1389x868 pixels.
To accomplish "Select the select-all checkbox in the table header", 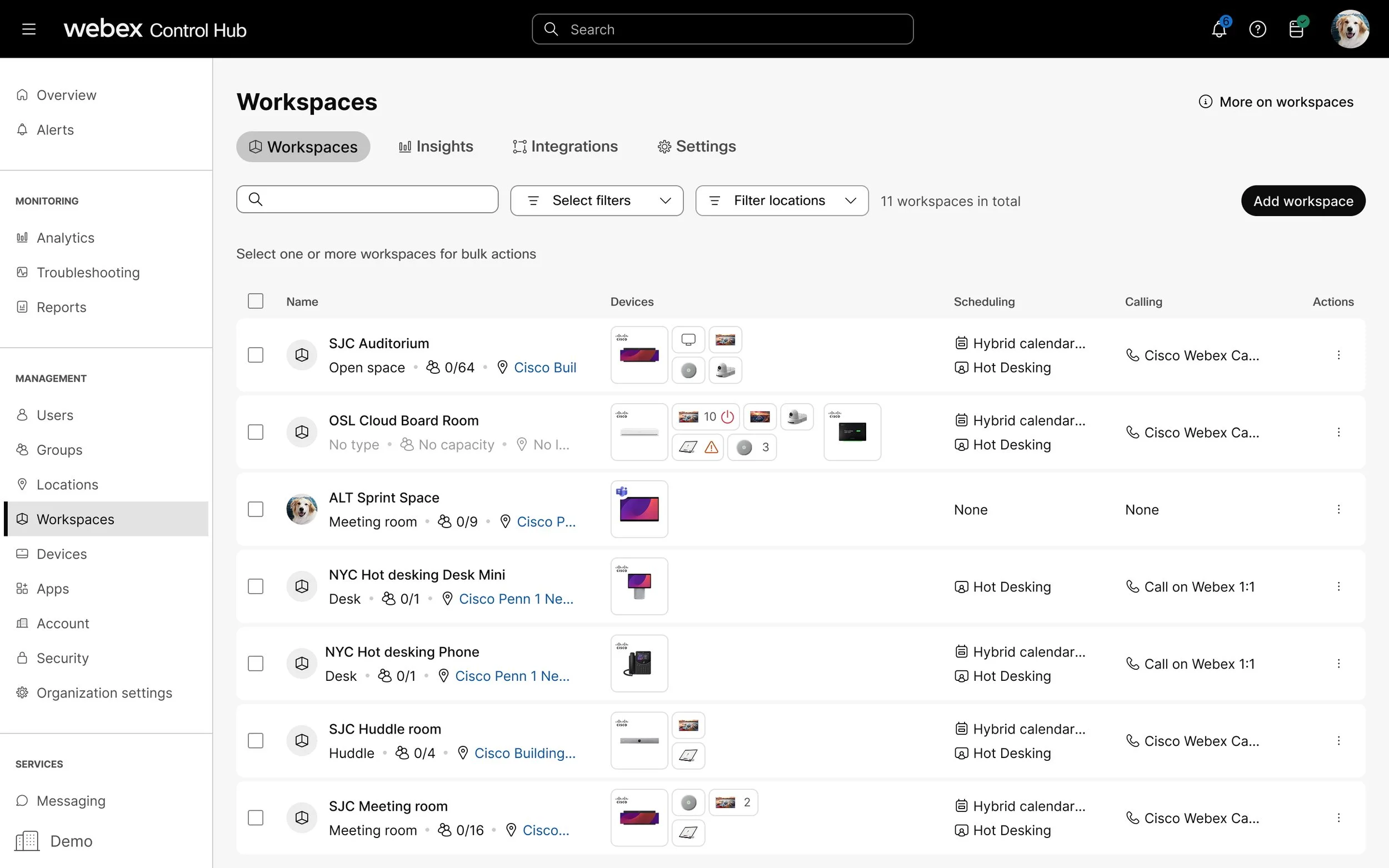I will tap(256, 300).
